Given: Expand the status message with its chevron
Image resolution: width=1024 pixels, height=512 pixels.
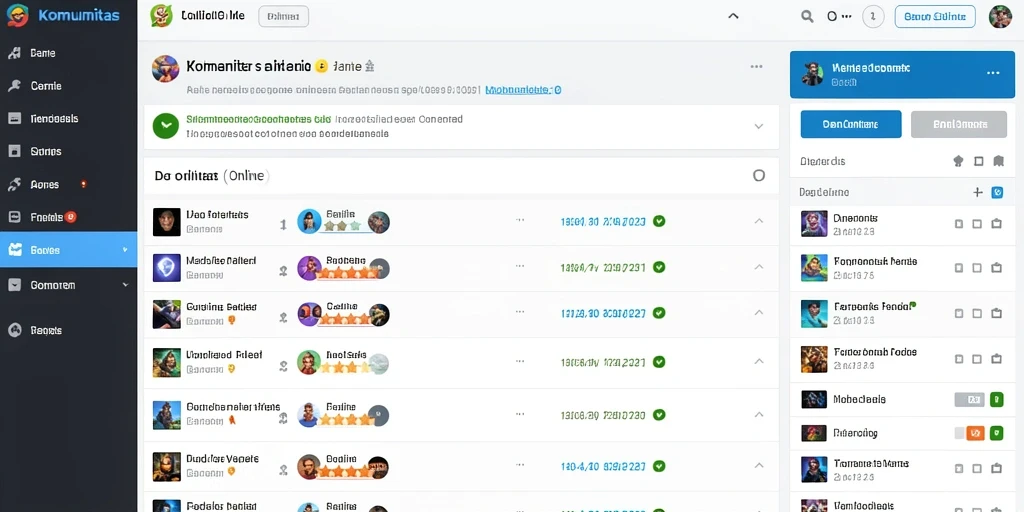Looking at the screenshot, I should point(758,126).
